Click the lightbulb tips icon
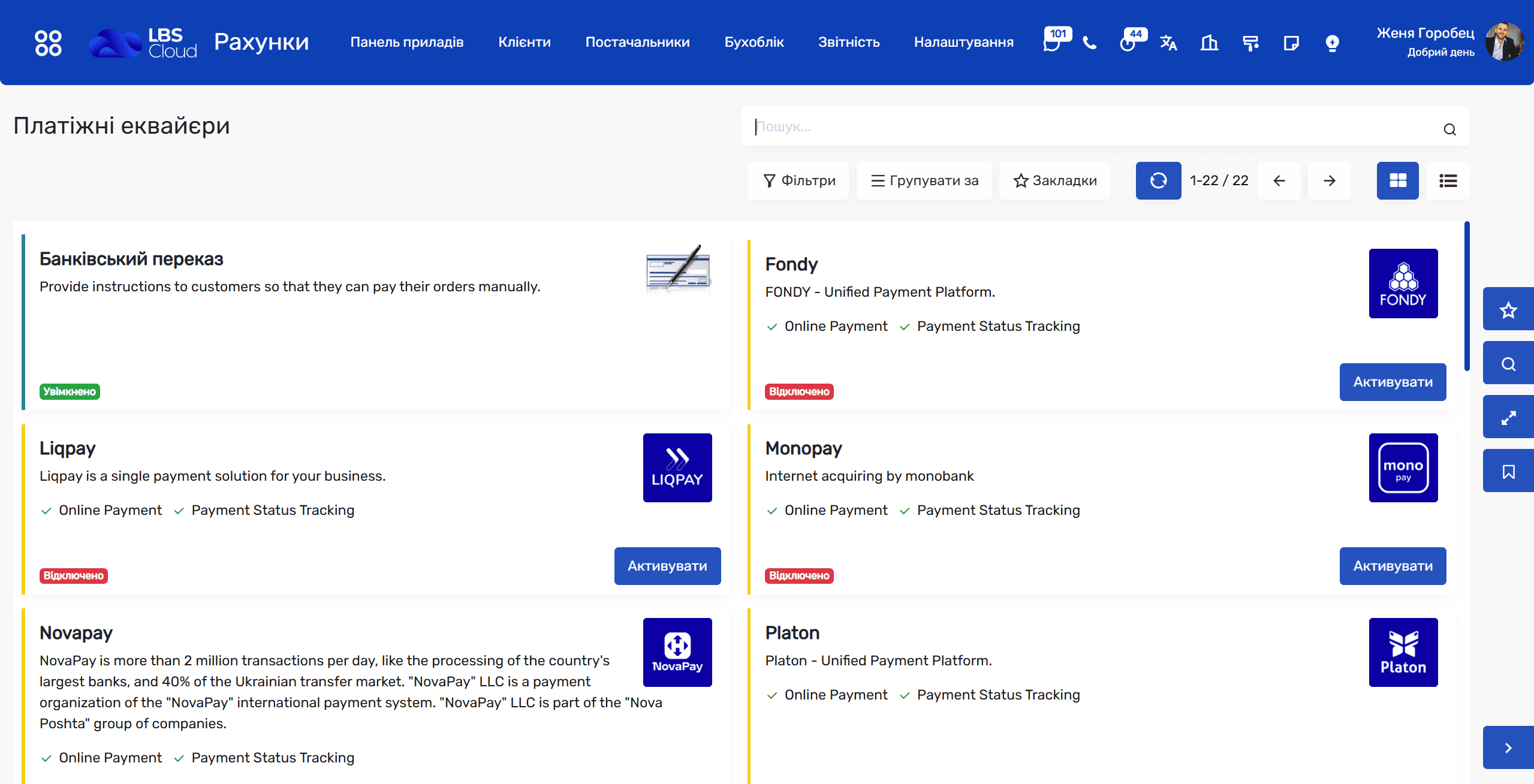The height and width of the screenshot is (784, 1534). (1332, 43)
